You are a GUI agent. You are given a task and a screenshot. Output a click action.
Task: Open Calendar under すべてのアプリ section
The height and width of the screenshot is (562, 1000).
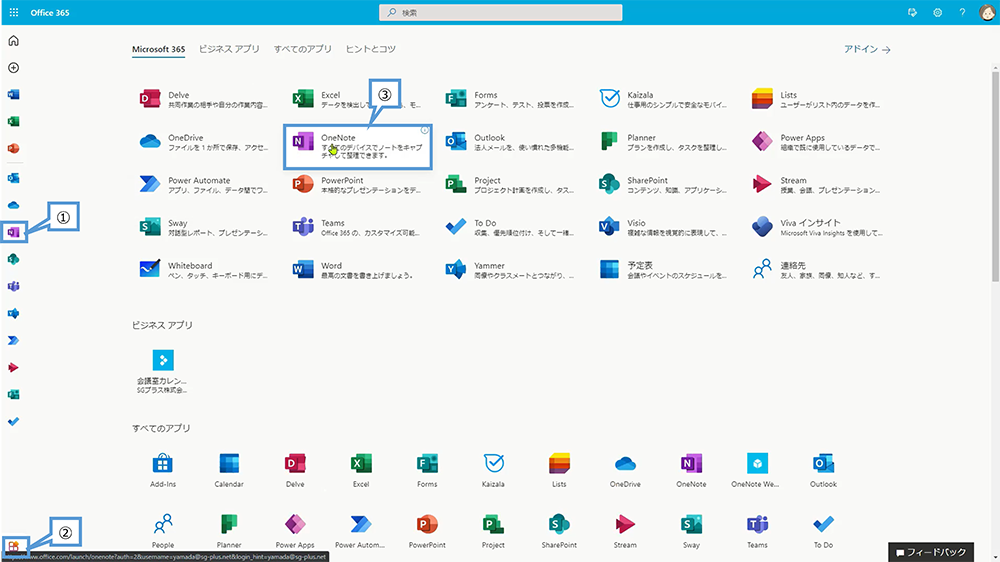(x=229, y=470)
